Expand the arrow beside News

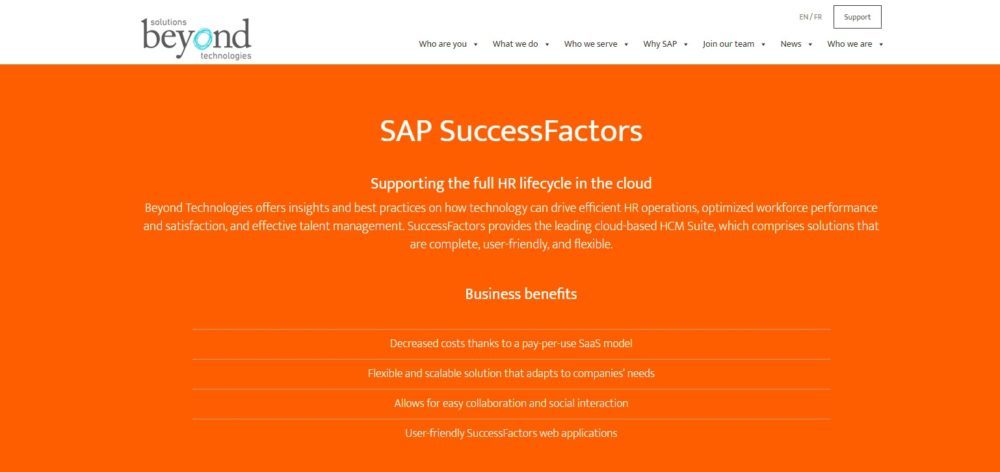click(810, 44)
